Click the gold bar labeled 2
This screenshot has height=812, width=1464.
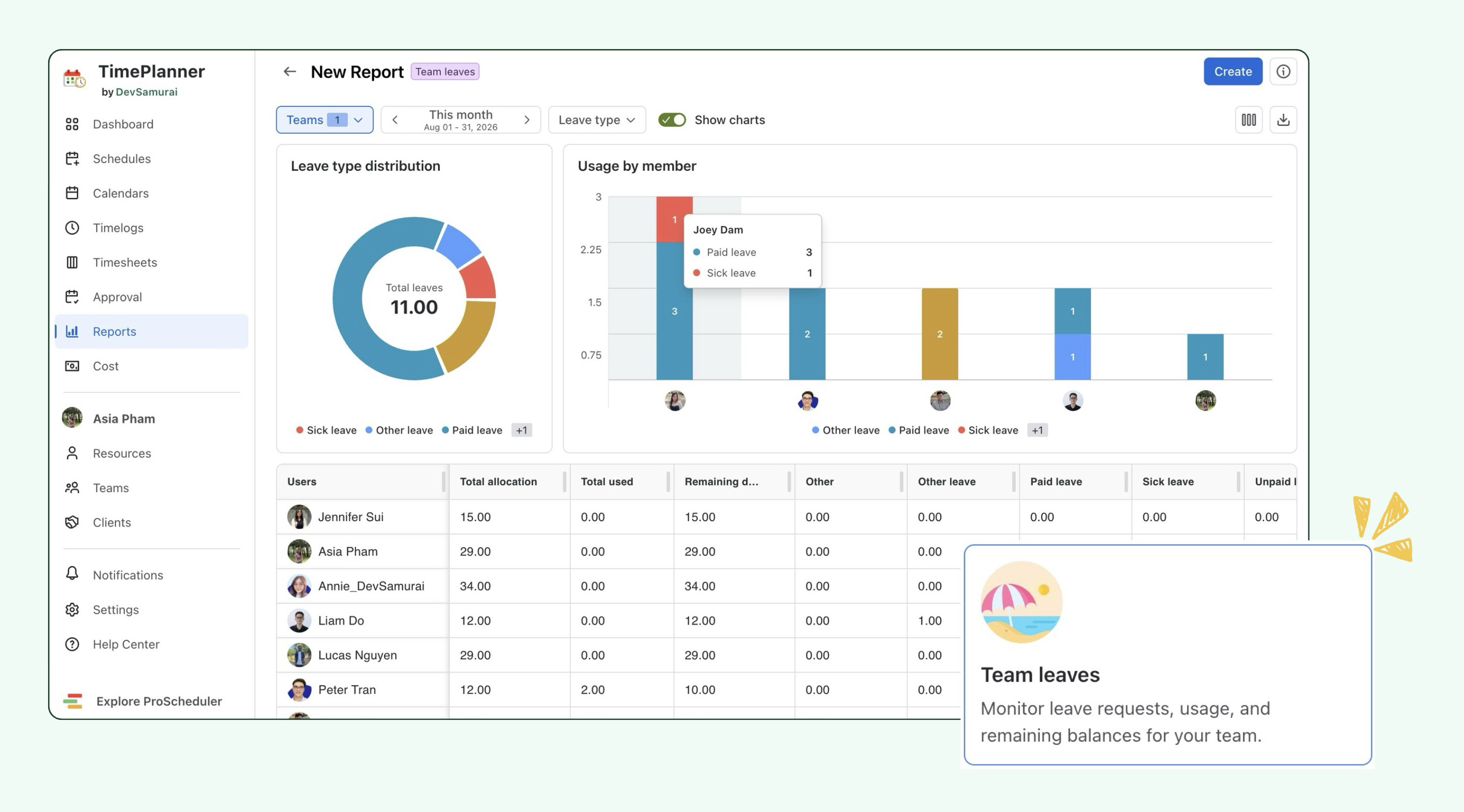940,334
